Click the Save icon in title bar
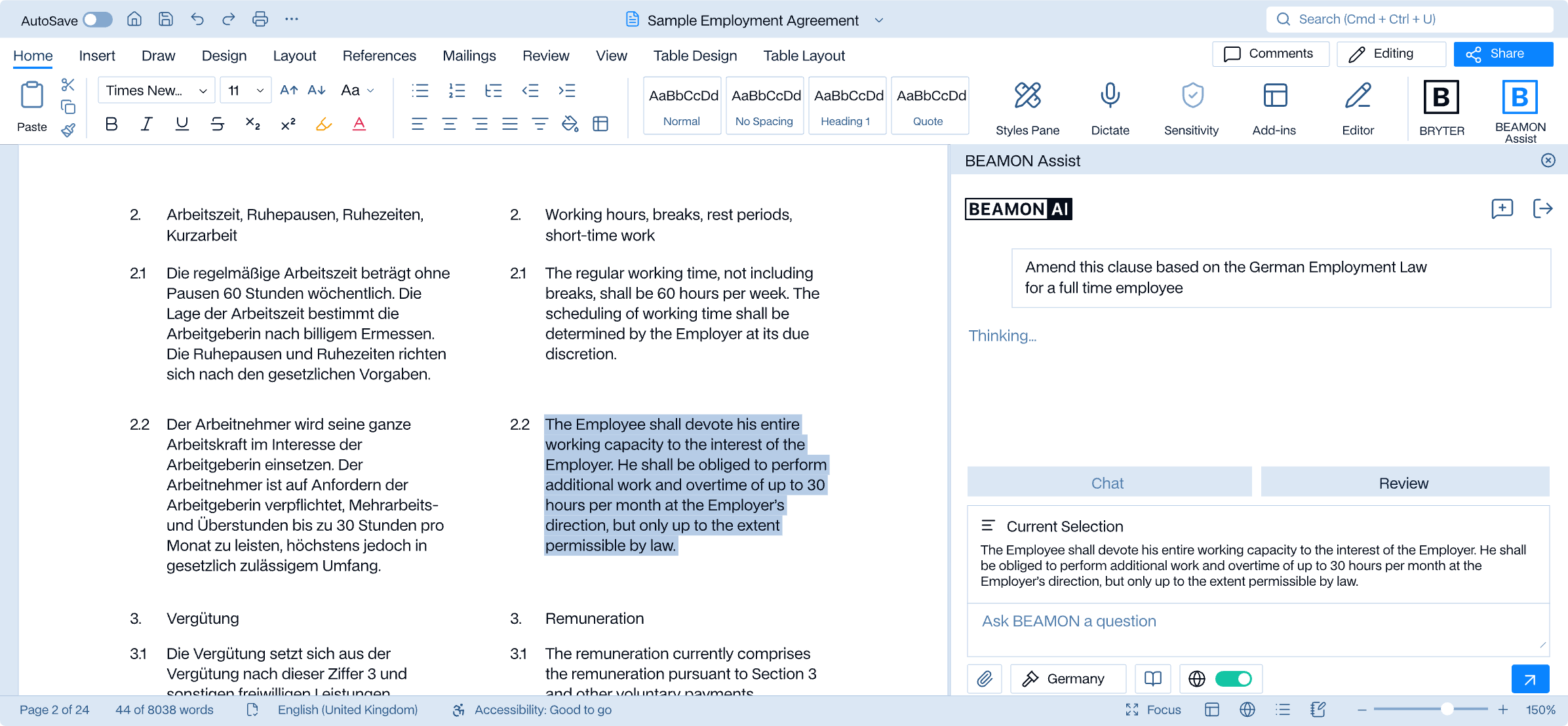This screenshot has width=1568, height=726. [x=166, y=20]
